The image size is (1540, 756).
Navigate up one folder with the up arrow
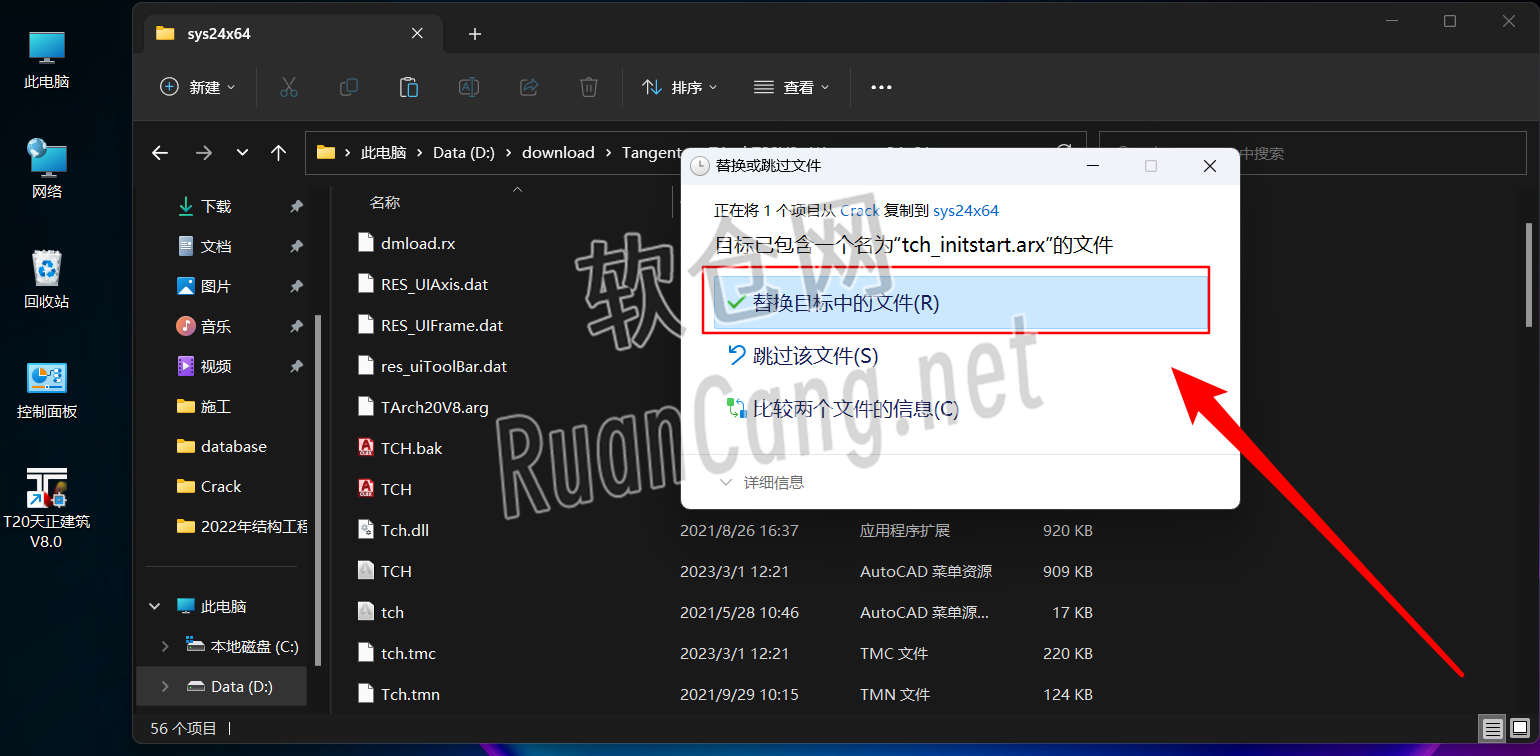(279, 152)
